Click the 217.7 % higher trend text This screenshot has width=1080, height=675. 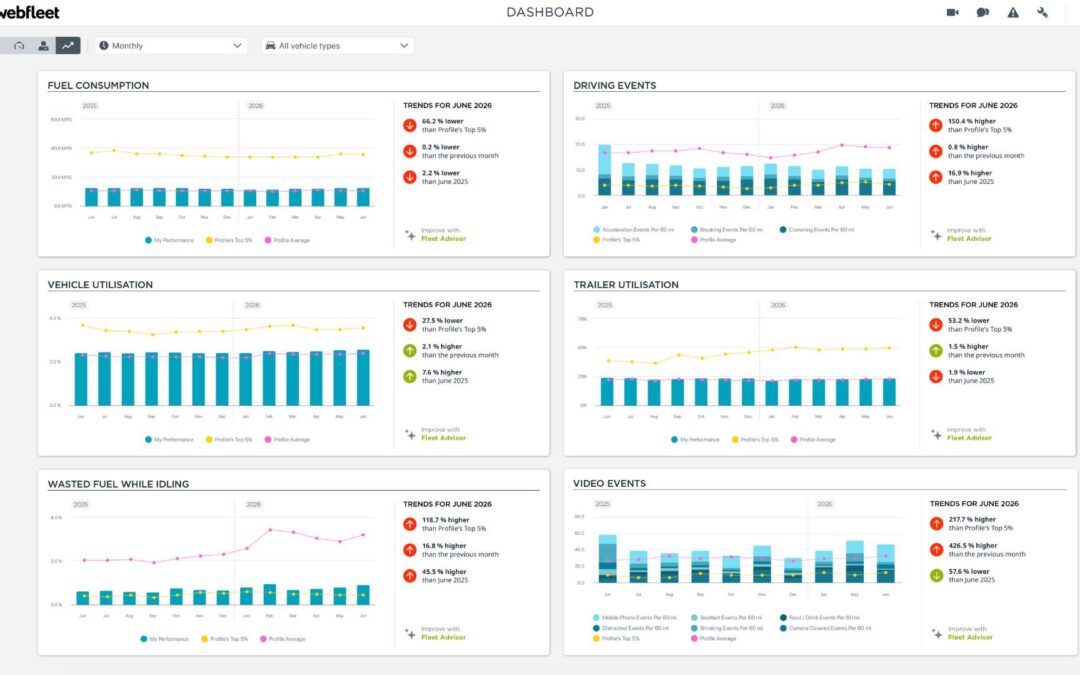point(972,519)
